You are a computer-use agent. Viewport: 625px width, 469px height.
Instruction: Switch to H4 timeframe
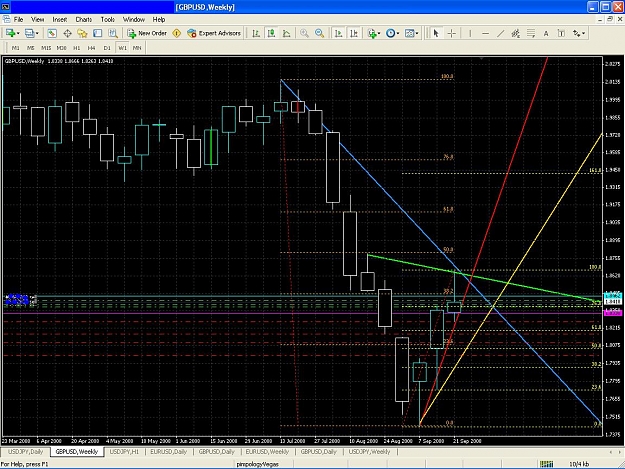(92, 48)
